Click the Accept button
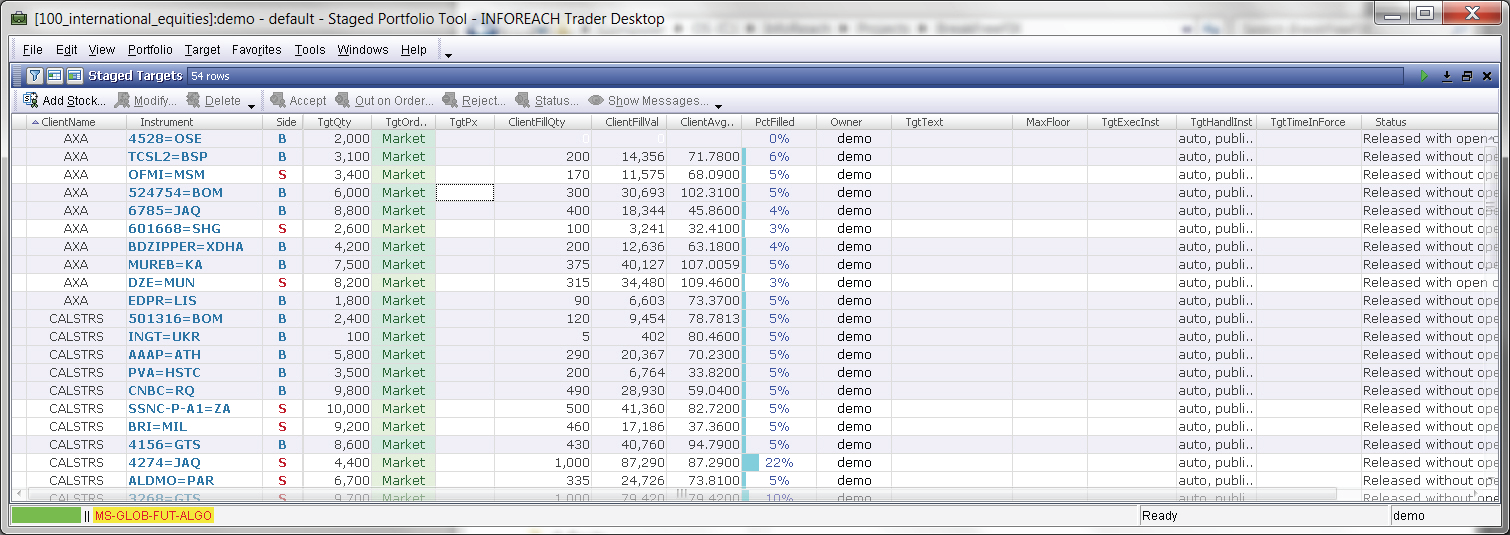The height and width of the screenshot is (535, 1510). pyautogui.click(x=298, y=101)
